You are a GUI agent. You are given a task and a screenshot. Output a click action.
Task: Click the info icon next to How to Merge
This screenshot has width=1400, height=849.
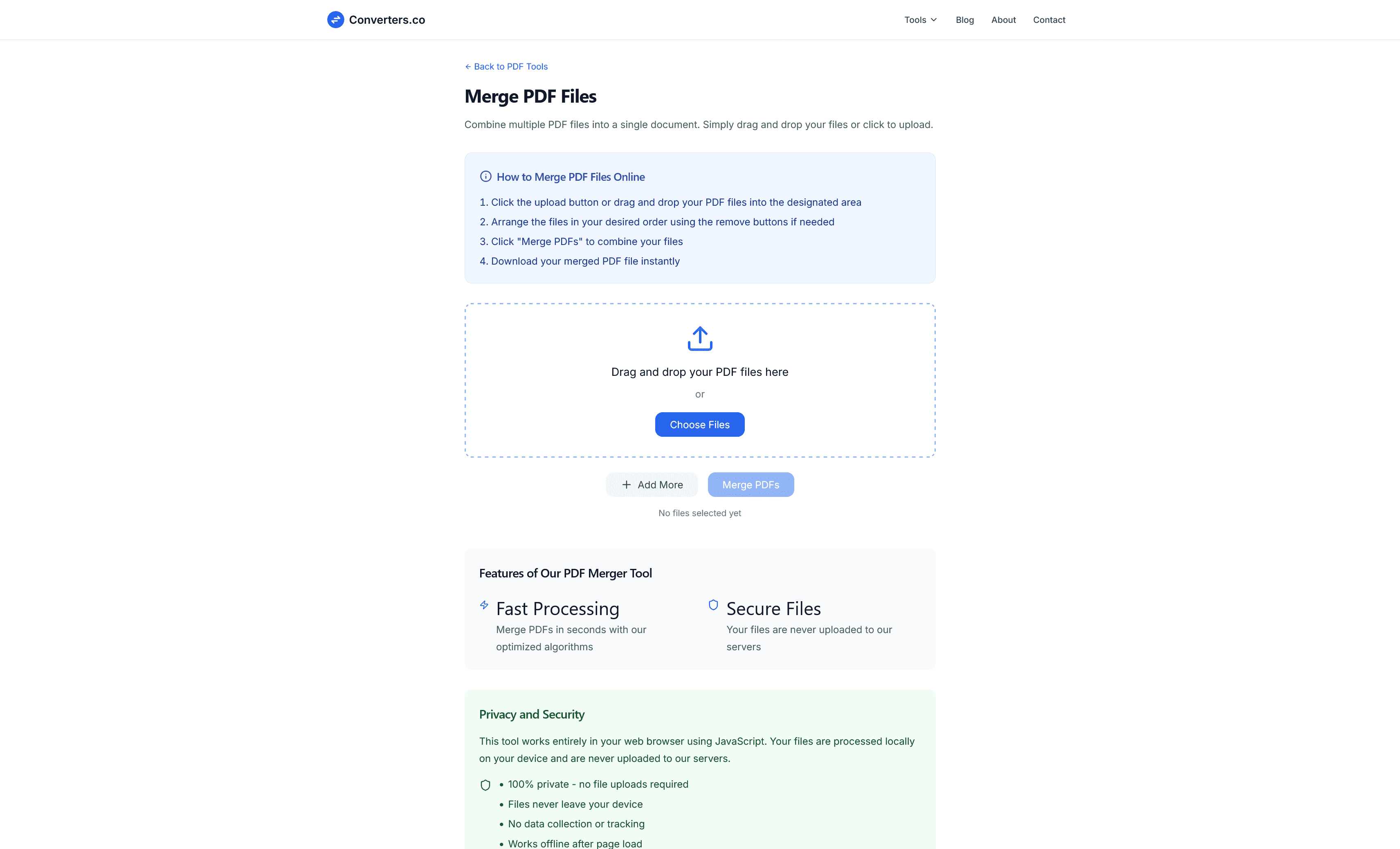[486, 176]
